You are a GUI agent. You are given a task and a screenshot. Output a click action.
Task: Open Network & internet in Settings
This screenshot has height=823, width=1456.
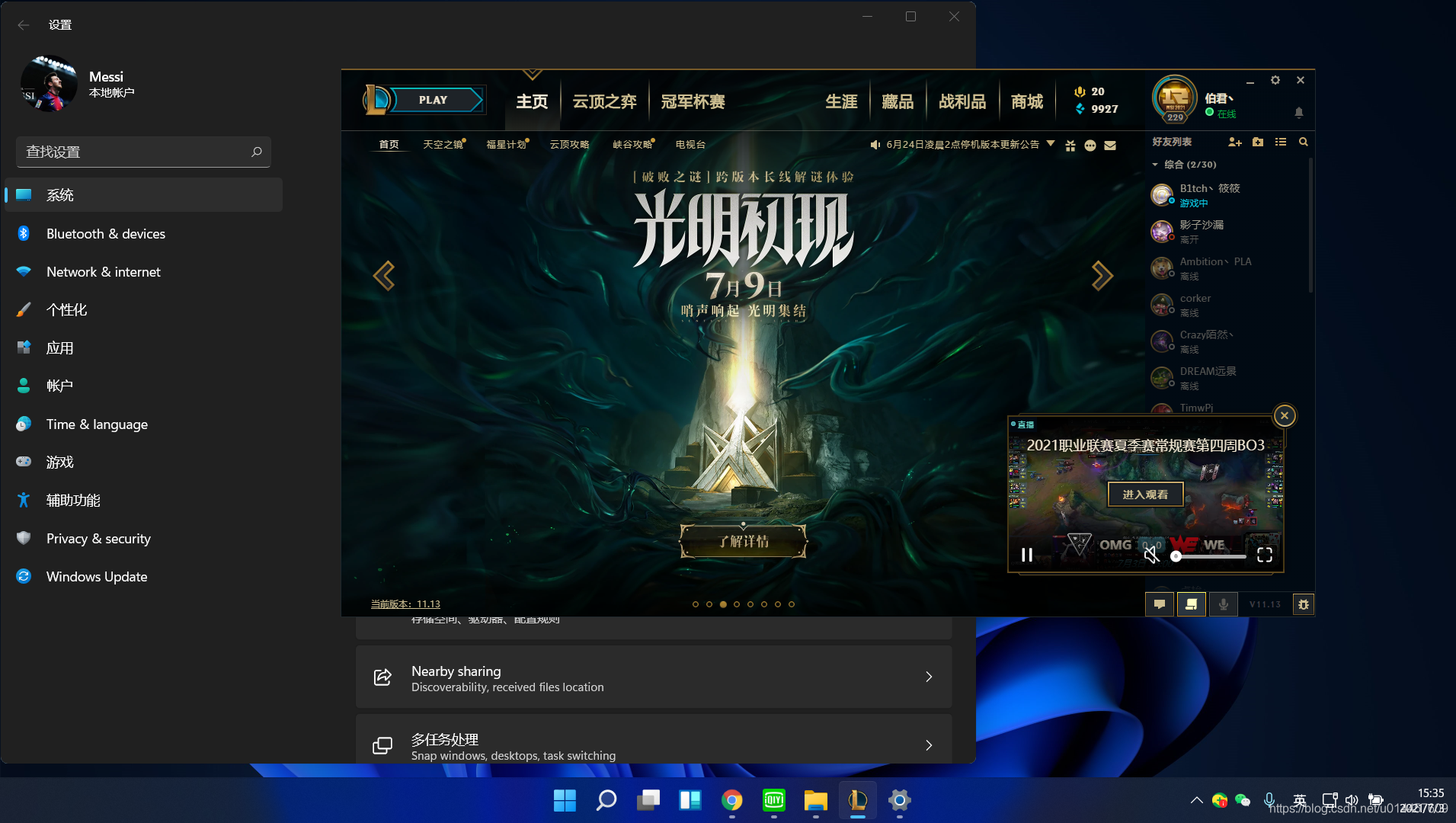click(143, 272)
